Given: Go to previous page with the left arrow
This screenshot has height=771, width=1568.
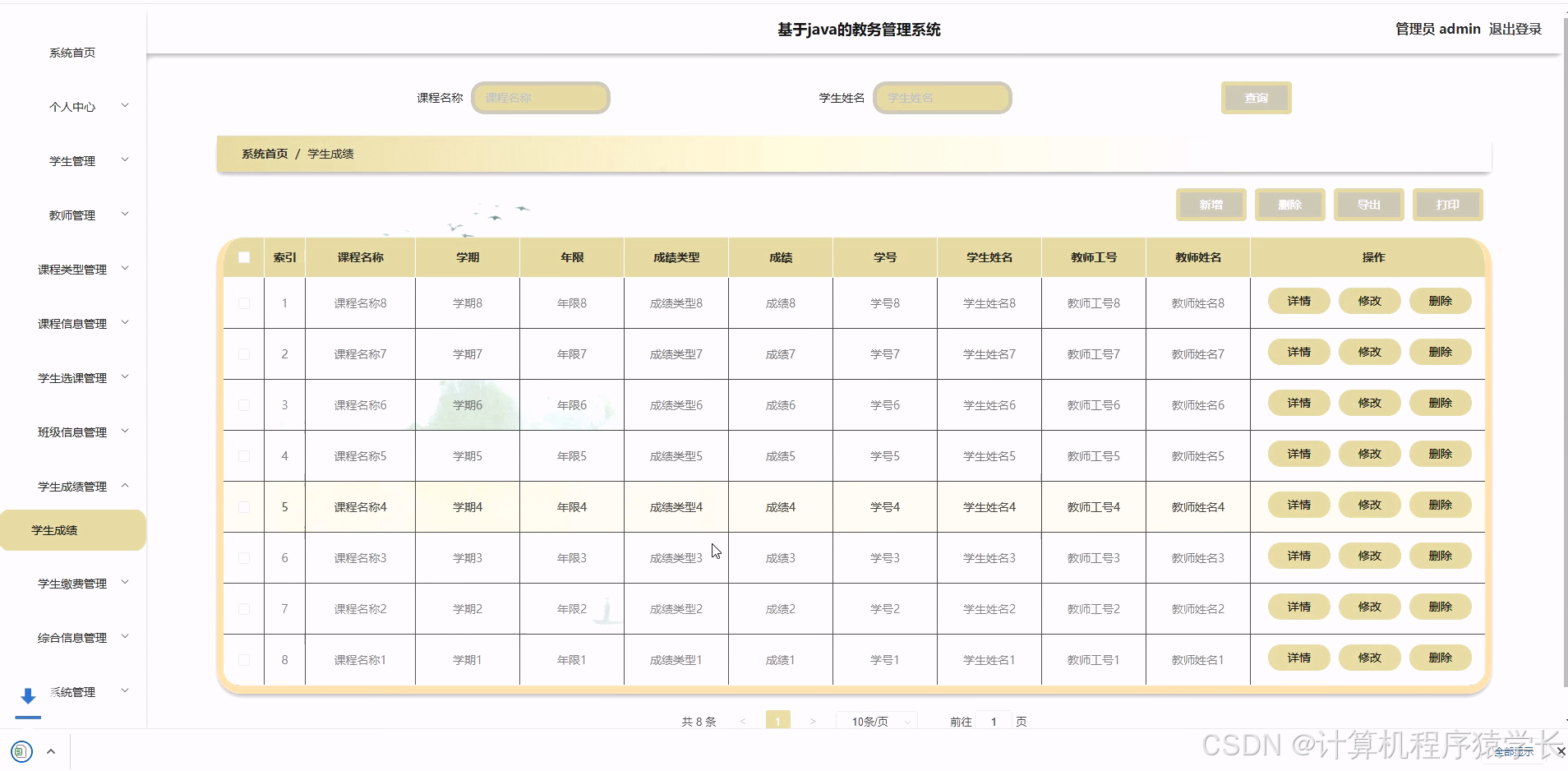Looking at the screenshot, I should coord(744,721).
